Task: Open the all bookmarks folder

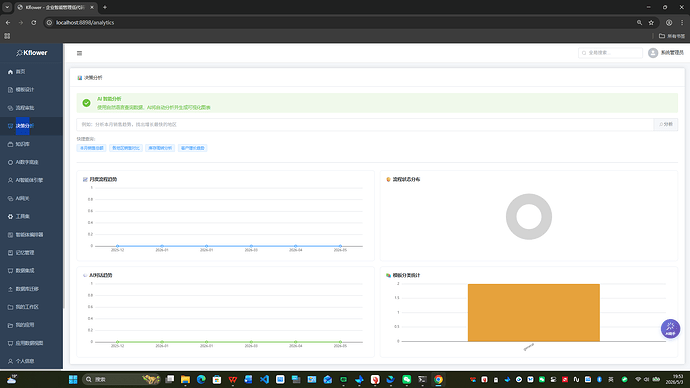Action: (672, 36)
